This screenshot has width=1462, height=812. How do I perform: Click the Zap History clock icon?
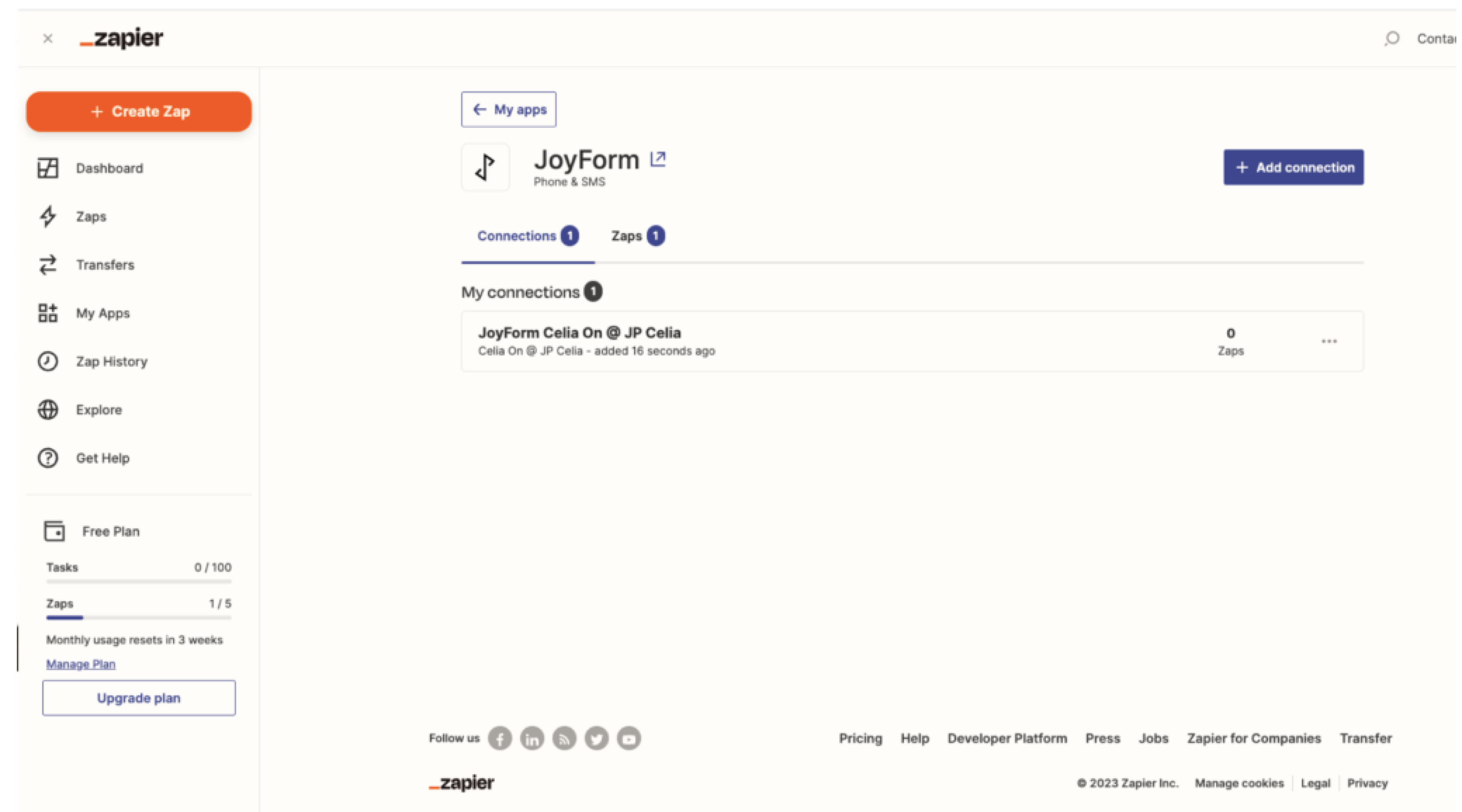[x=48, y=361]
